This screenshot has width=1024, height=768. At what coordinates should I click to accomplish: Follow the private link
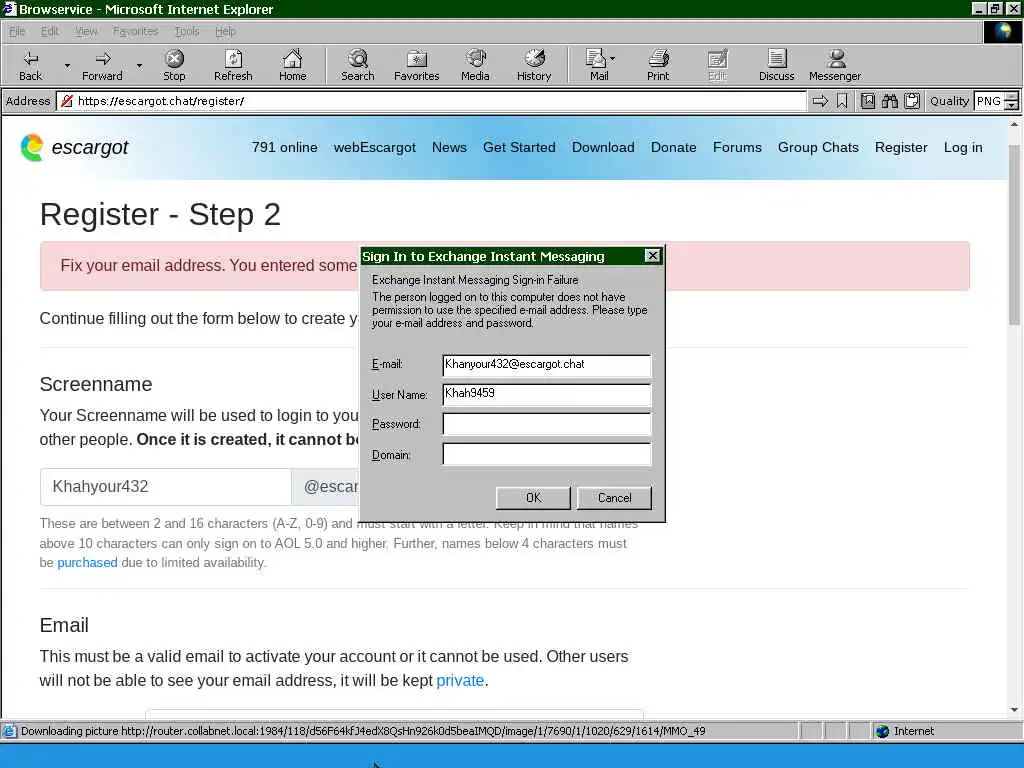point(460,680)
